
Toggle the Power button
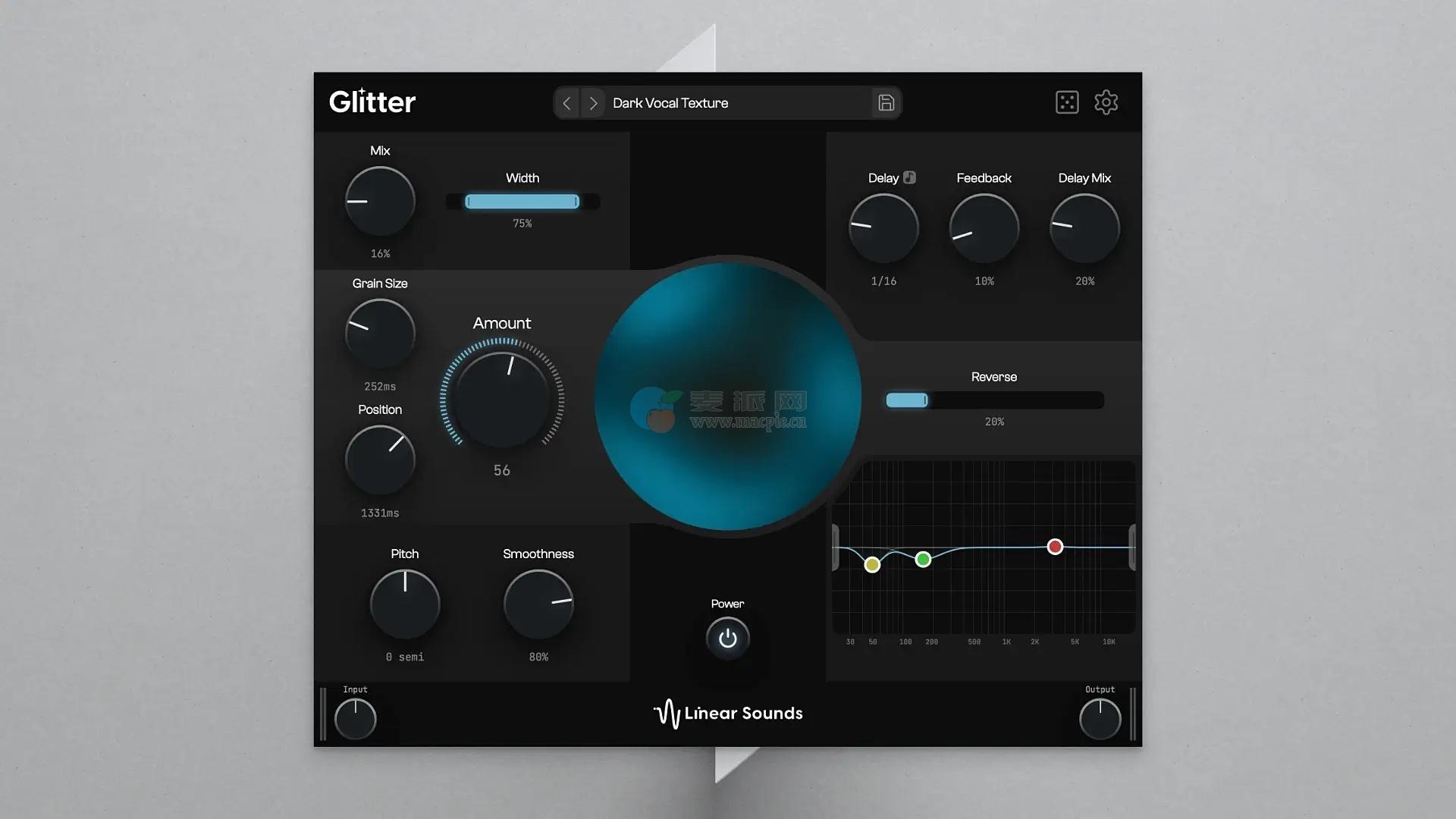tap(727, 639)
